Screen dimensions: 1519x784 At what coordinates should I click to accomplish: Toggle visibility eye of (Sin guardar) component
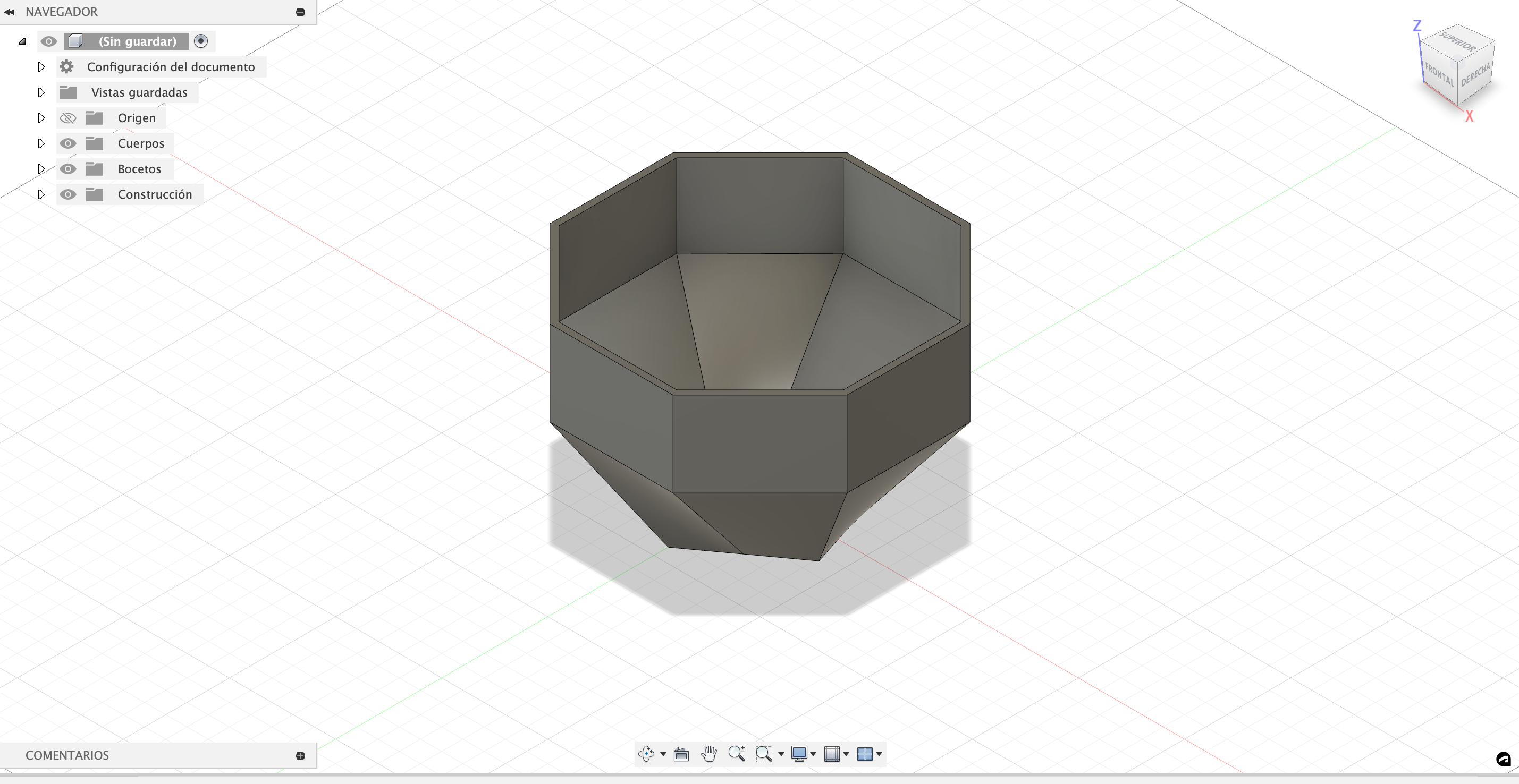[x=48, y=41]
